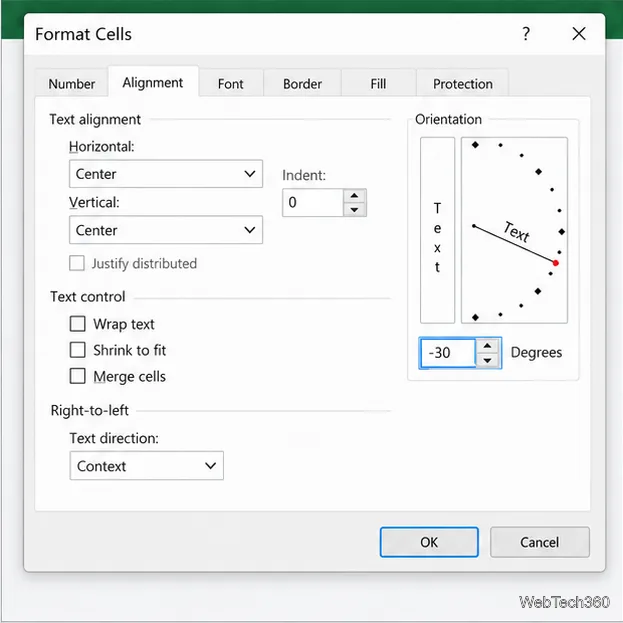623x623 pixels.
Task: Set orientation to bottom -90-degree diamond marker
Action: point(475,317)
